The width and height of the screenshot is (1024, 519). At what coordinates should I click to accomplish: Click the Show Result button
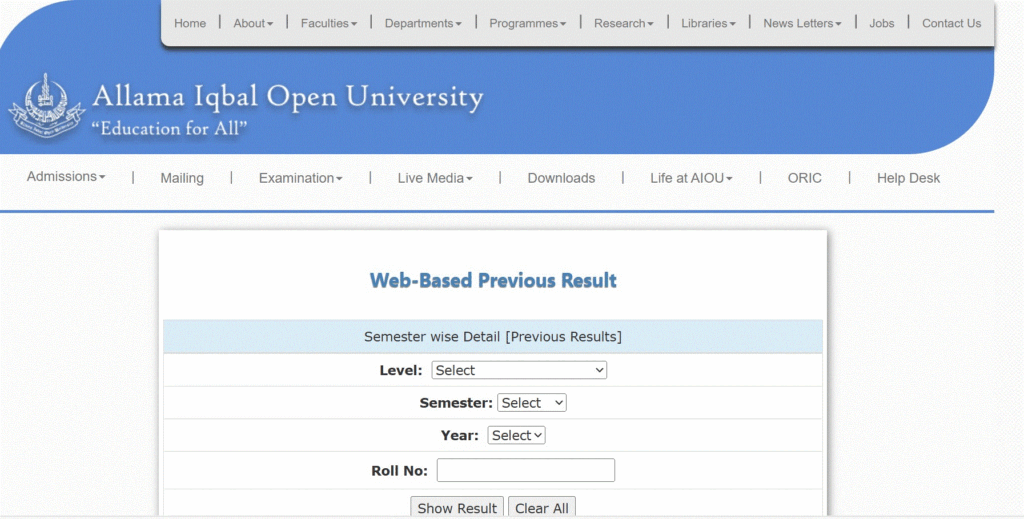457,508
